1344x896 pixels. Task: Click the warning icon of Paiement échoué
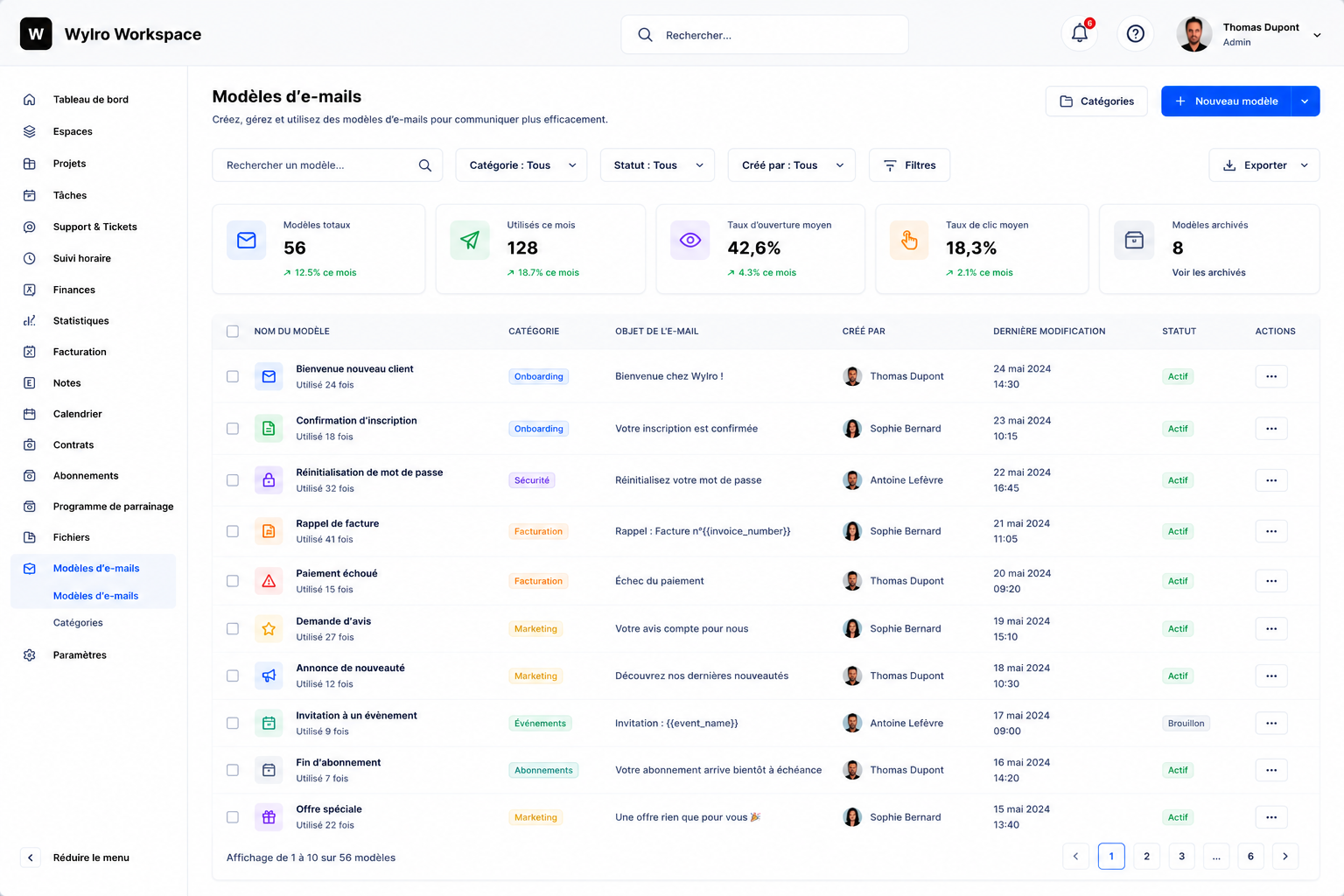click(269, 581)
